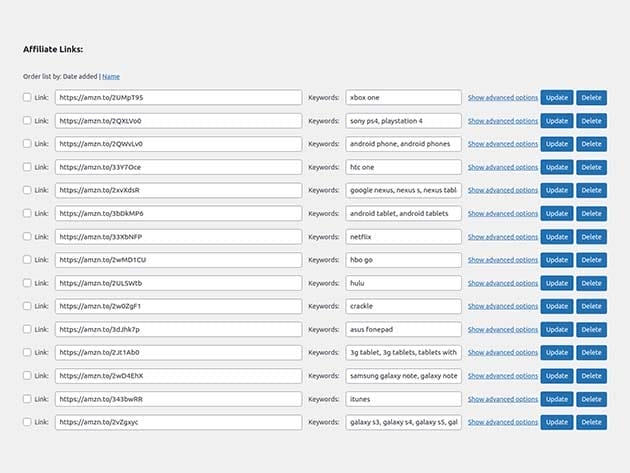630x473 pixels.
Task: Select the checkbox for the itunes link
Action: [x=27, y=399]
